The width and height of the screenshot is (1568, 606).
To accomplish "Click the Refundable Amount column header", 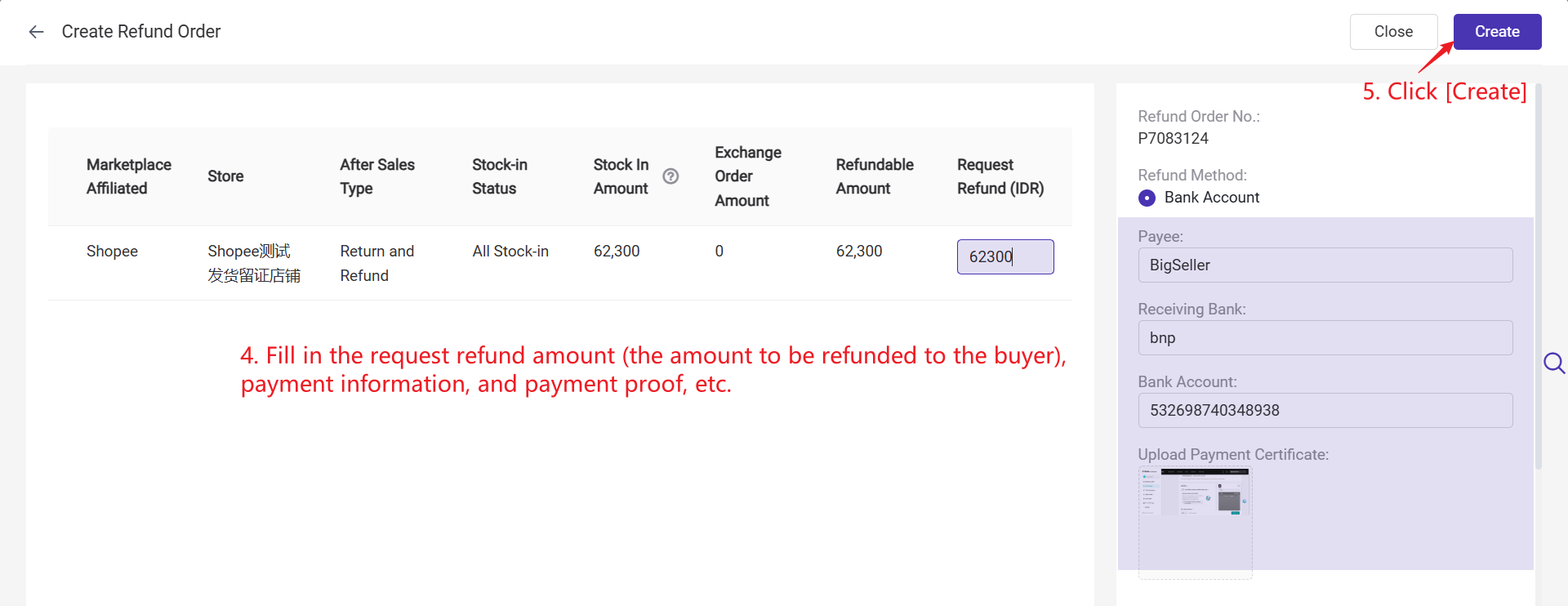I will tap(874, 176).
